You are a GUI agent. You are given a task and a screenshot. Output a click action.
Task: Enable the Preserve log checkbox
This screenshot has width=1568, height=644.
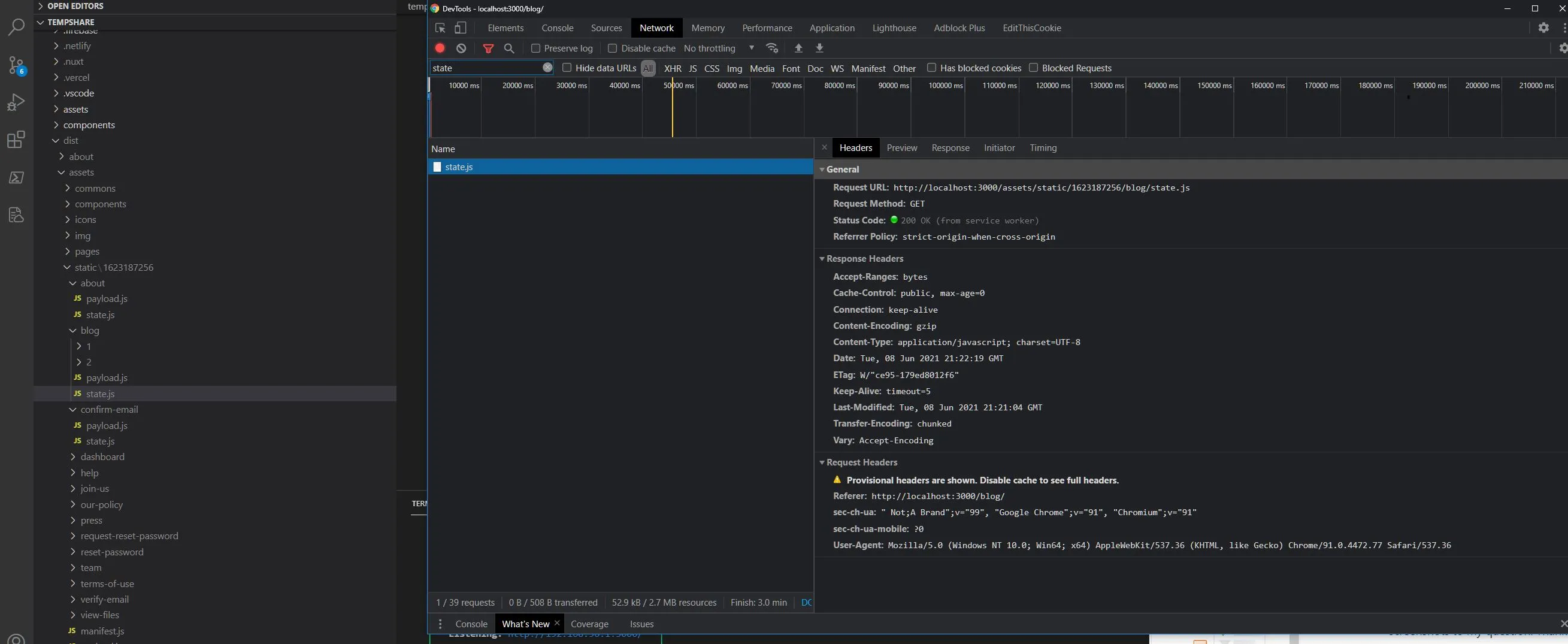(535, 48)
